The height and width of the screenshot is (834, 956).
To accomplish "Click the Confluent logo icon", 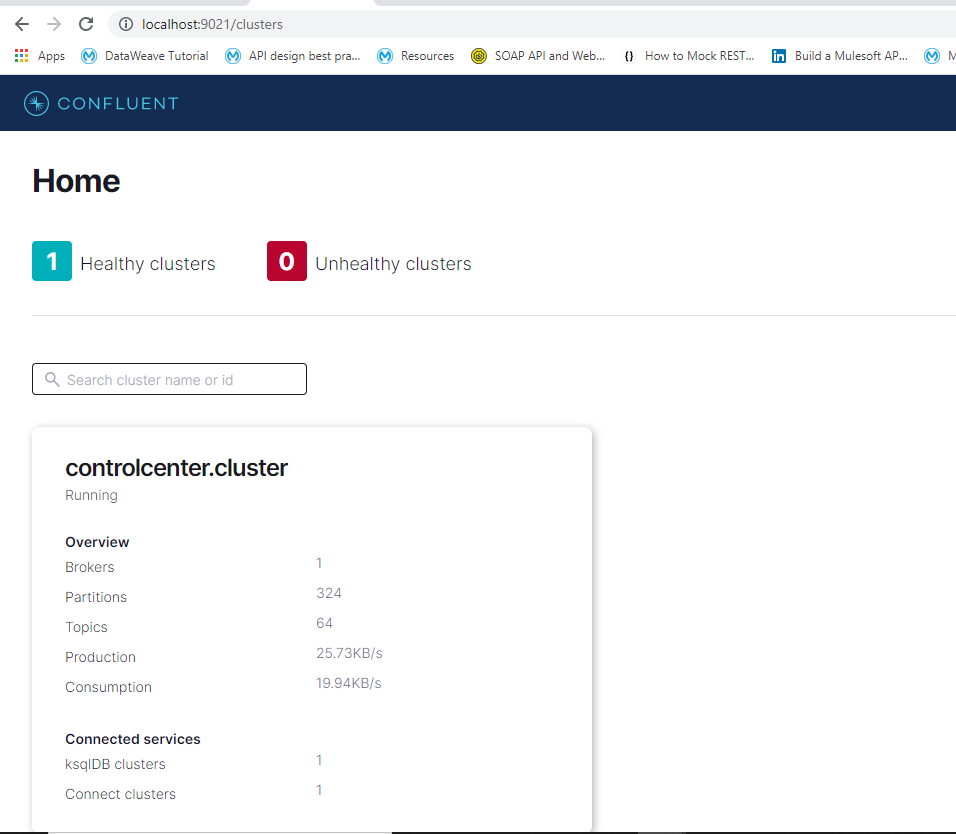I will 37,103.
